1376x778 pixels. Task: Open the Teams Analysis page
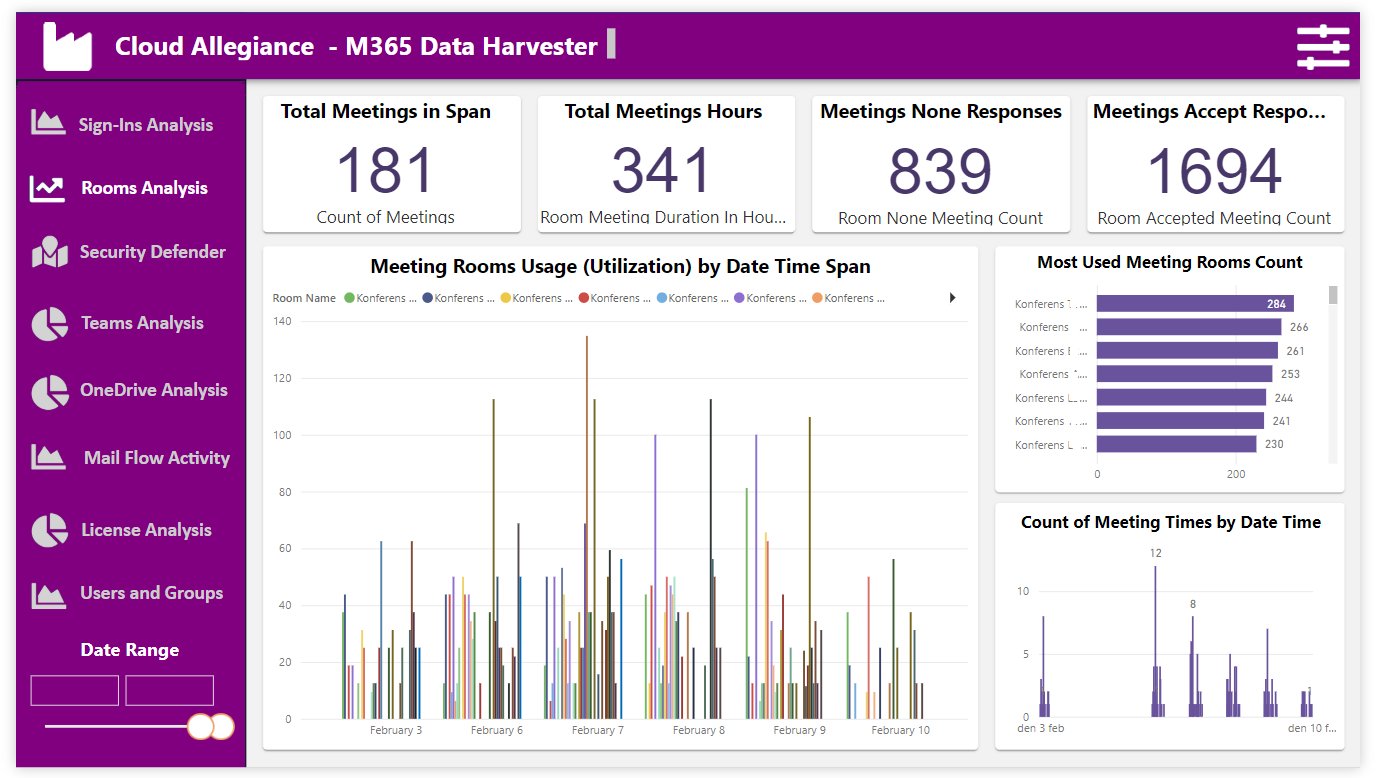(x=142, y=323)
